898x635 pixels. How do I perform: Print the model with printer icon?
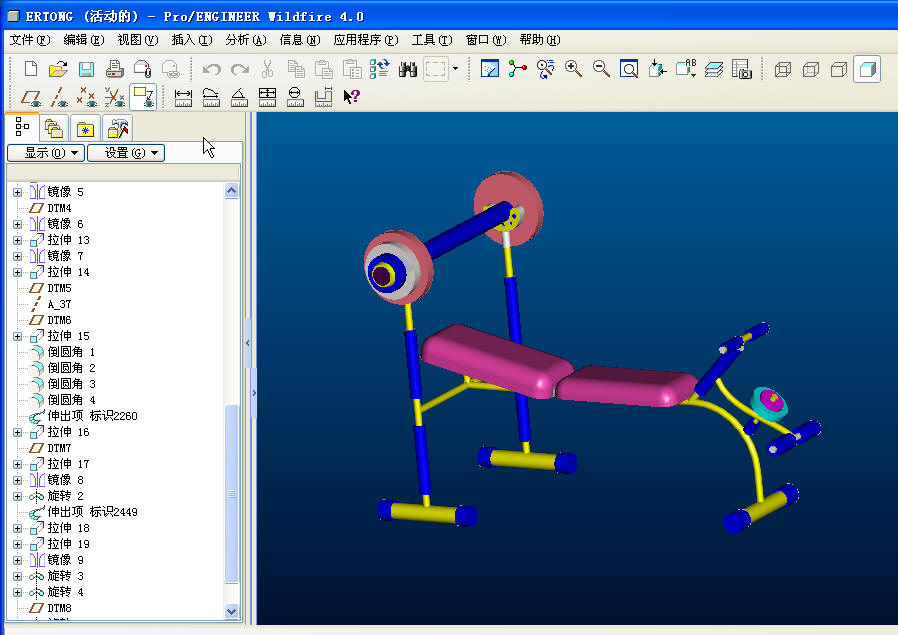point(115,69)
